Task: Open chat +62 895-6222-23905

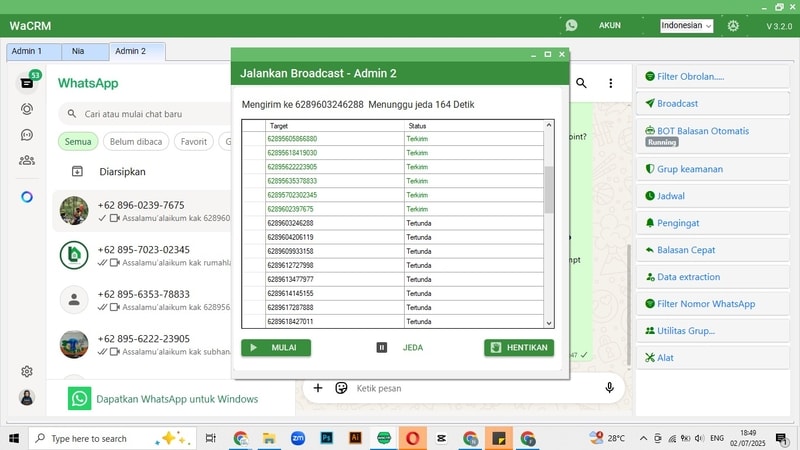Action: (142, 344)
